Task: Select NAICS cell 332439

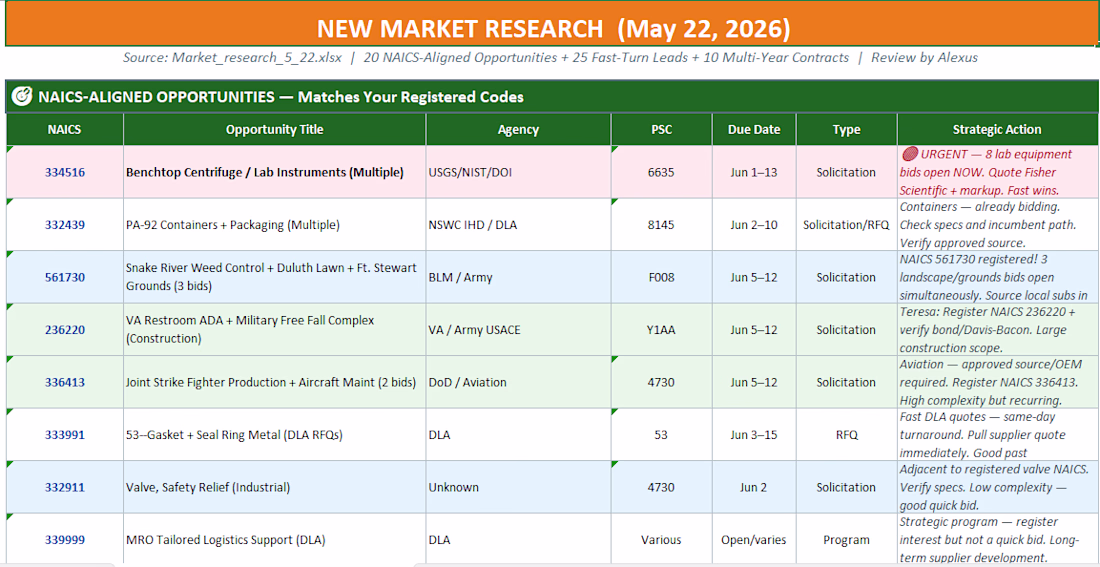Action: coord(65,225)
